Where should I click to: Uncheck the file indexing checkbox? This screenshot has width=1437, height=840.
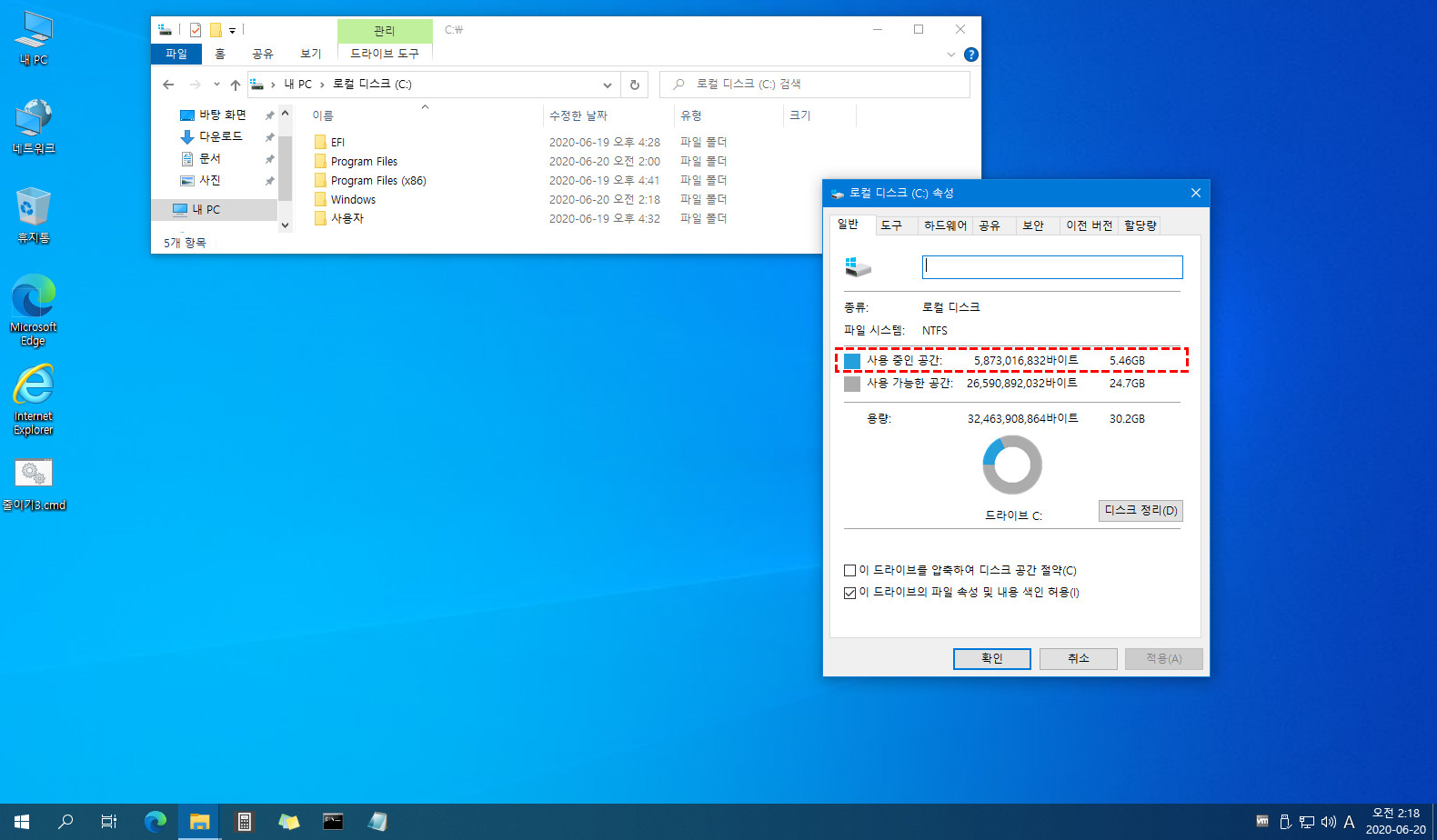click(849, 593)
